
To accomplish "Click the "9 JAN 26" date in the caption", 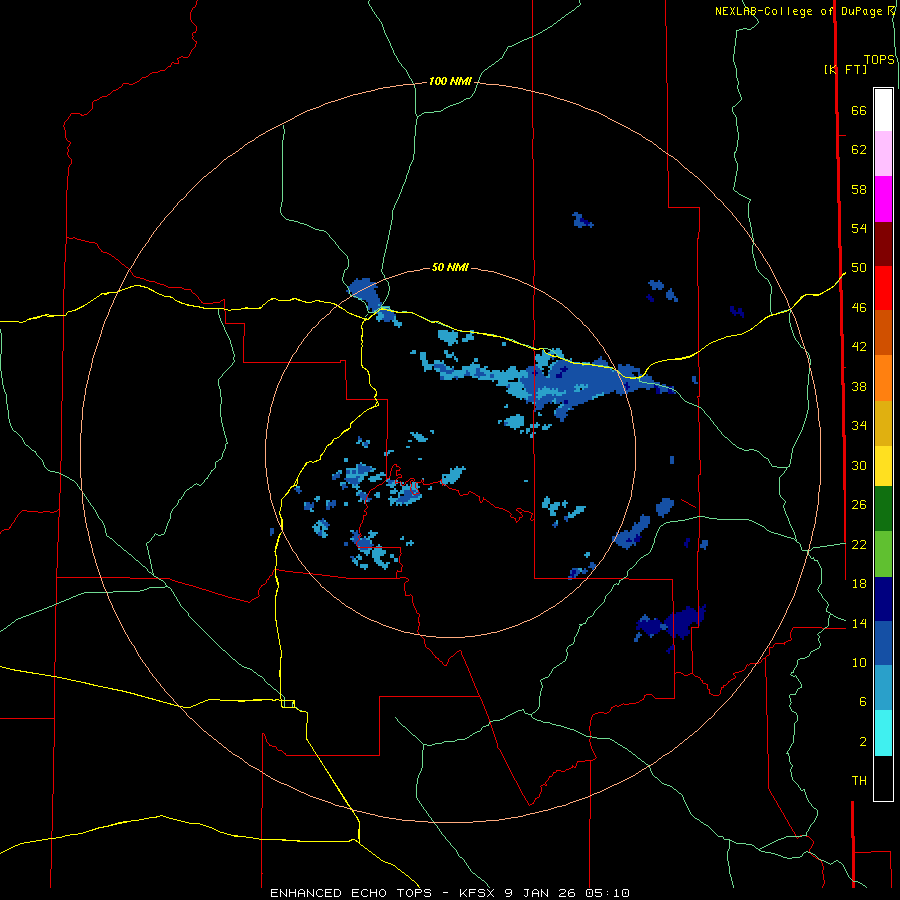I will click(539, 893).
